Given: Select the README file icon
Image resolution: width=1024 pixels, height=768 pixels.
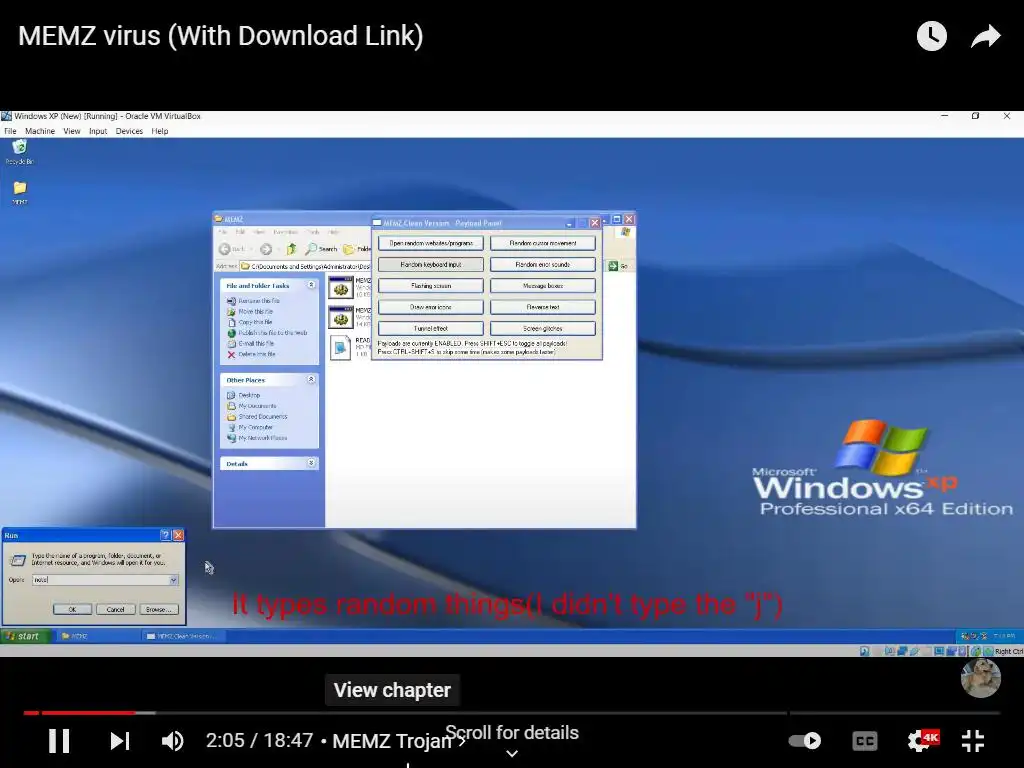Looking at the screenshot, I should (340, 347).
